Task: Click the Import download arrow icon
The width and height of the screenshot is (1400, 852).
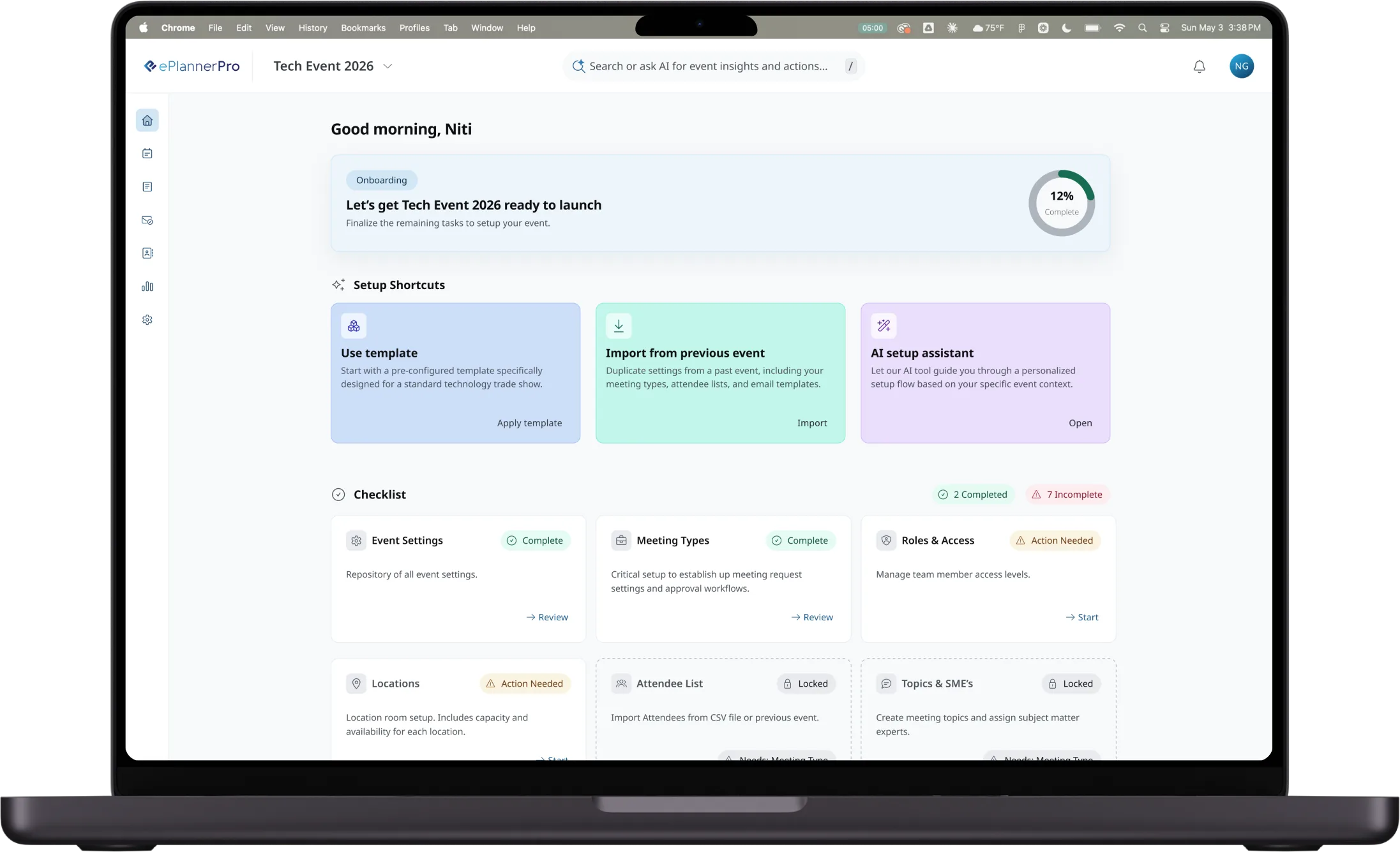Action: (619, 326)
